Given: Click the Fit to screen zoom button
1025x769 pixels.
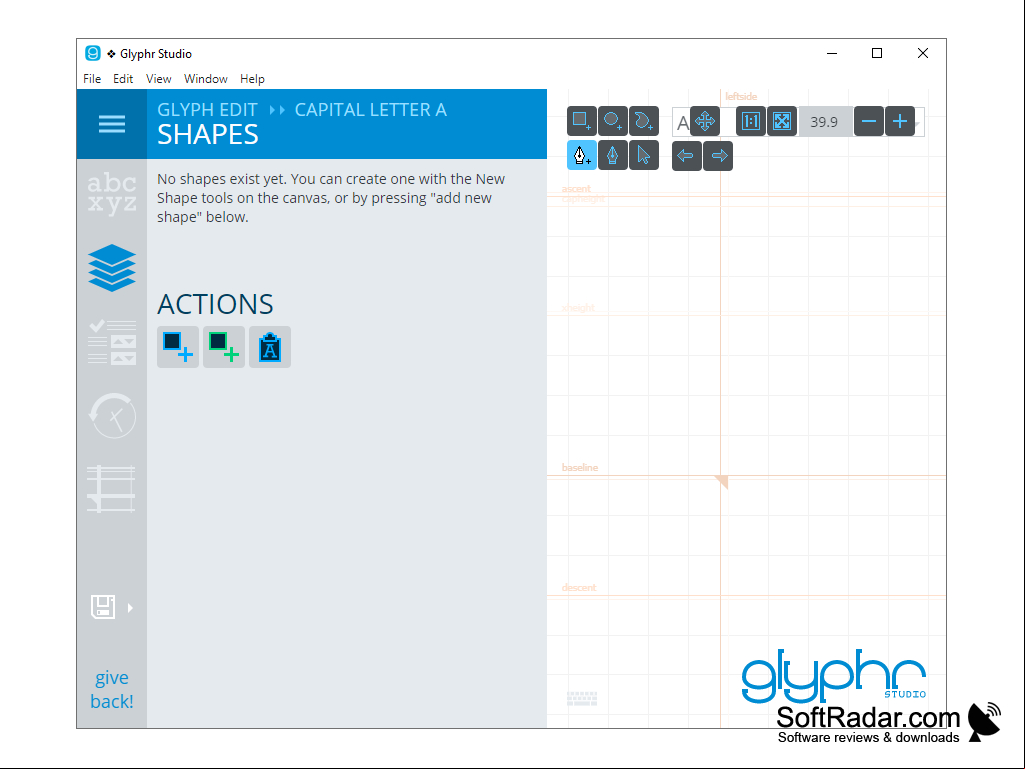Looking at the screenshot, I should coord(782,122).
